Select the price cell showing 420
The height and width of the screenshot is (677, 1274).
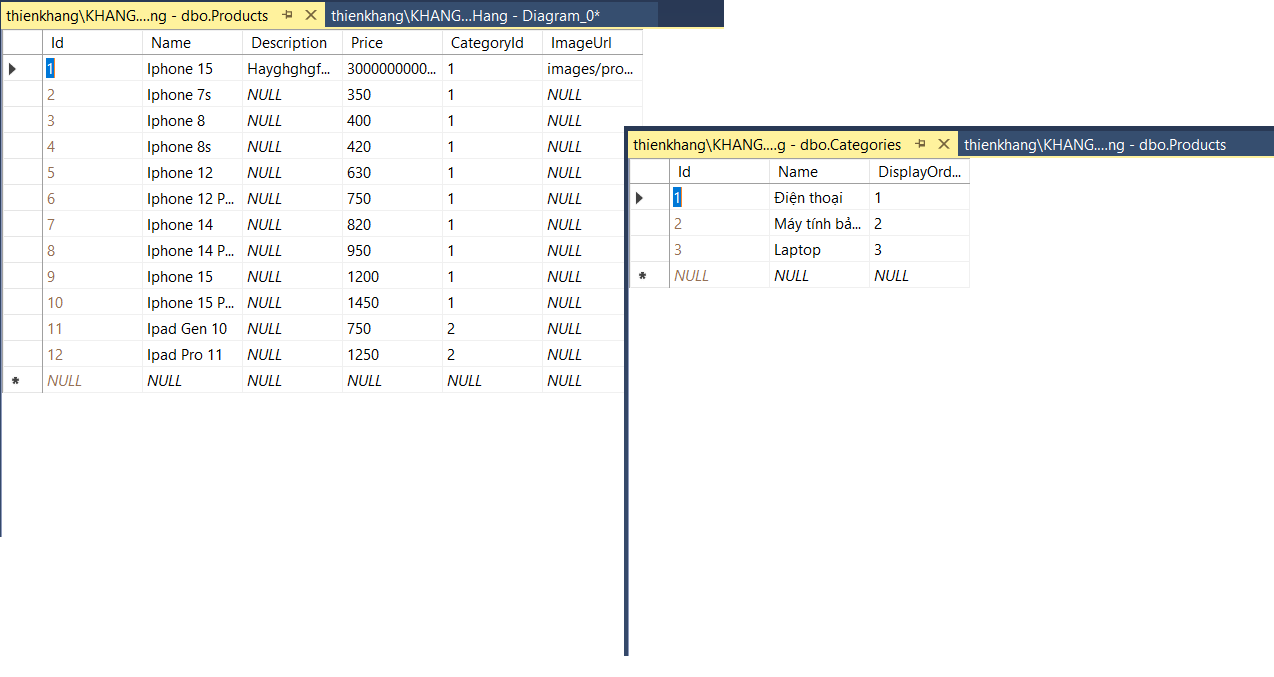(x=392, y=147)
